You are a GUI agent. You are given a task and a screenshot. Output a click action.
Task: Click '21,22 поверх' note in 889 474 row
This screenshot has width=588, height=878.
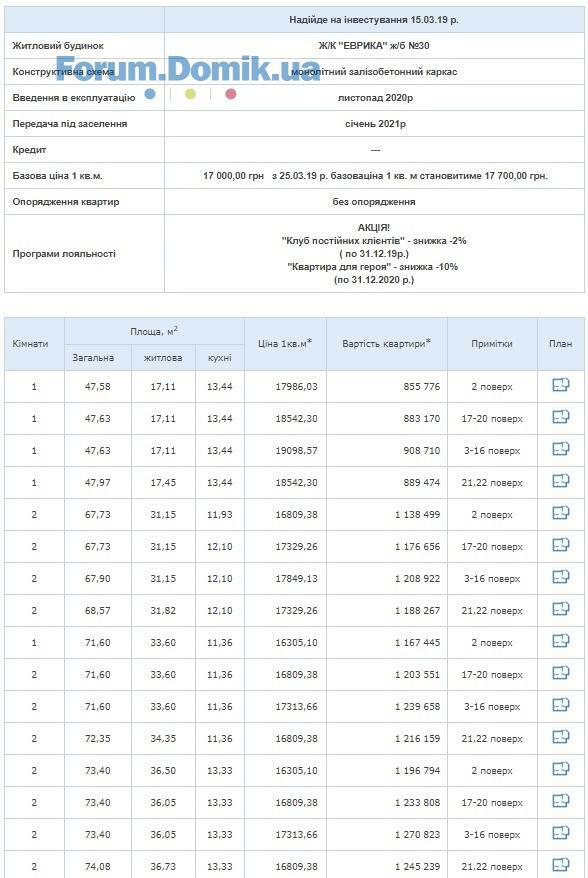click(x=492, y=482)
